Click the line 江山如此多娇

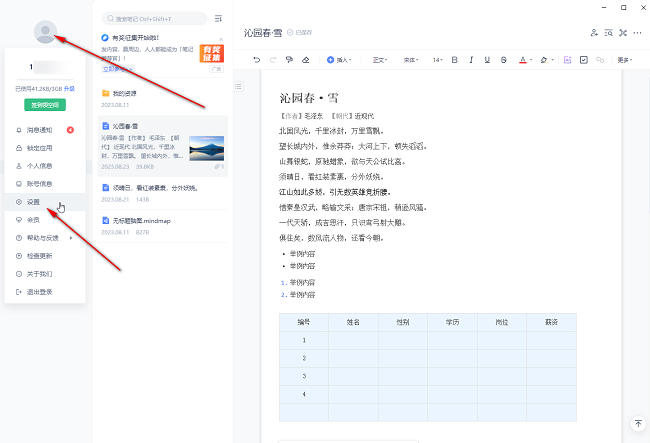click(335, 192)
